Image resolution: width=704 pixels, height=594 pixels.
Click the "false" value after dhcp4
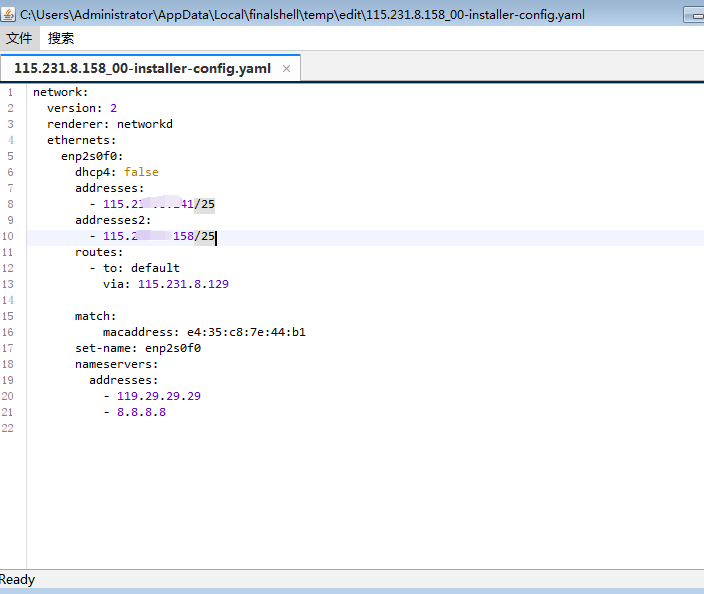tap(141, 172)
